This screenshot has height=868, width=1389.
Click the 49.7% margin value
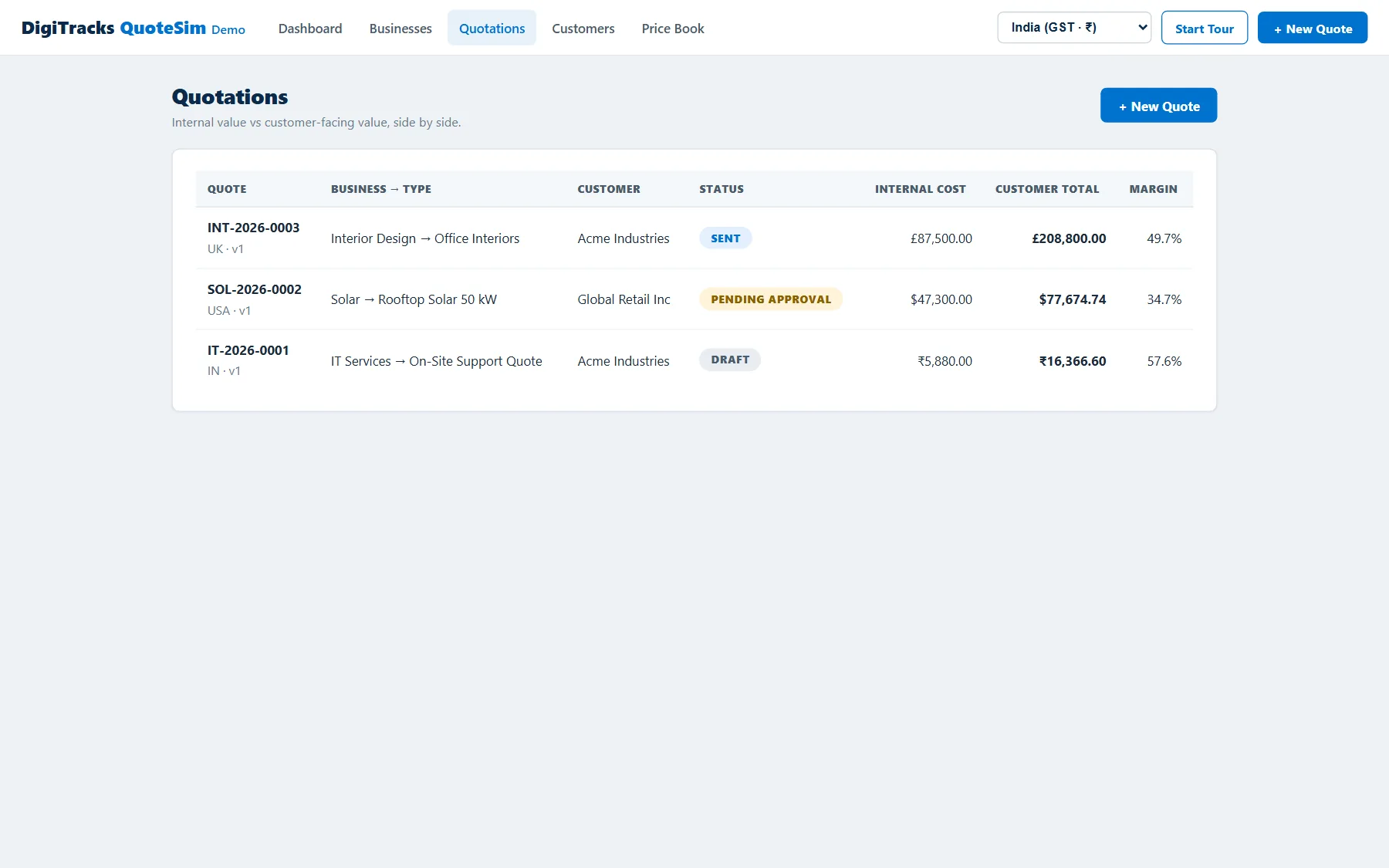(x=1164, y=238)
